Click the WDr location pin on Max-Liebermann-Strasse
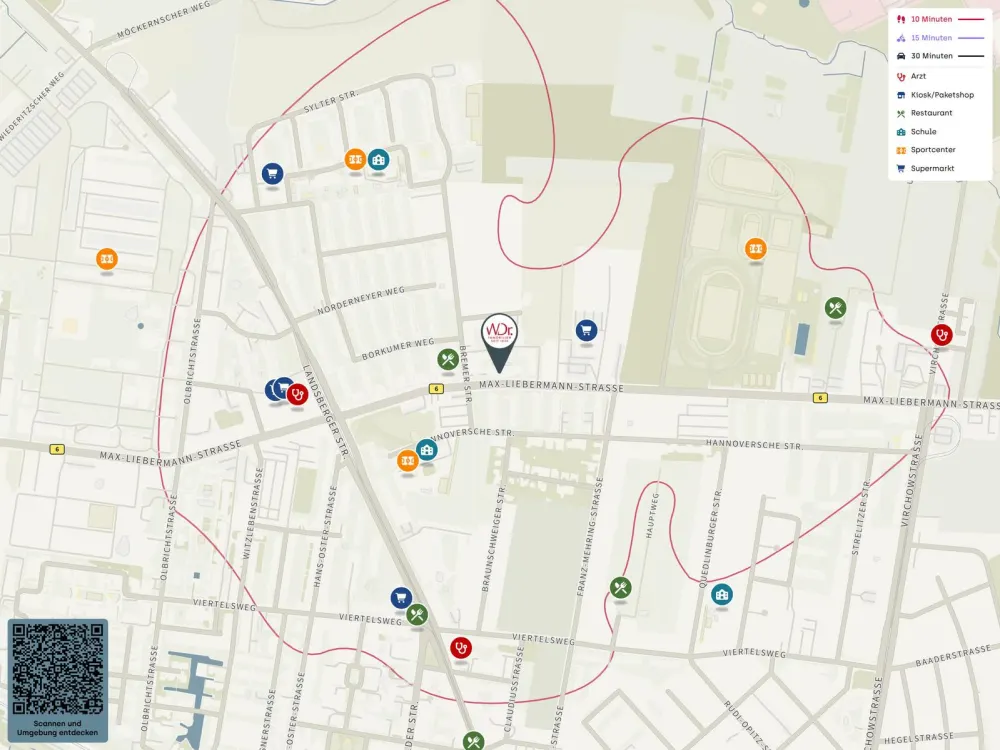Image resolution: width=1000 pixels, height=750 pixels. pyautogui.click(x=499, y=341)
